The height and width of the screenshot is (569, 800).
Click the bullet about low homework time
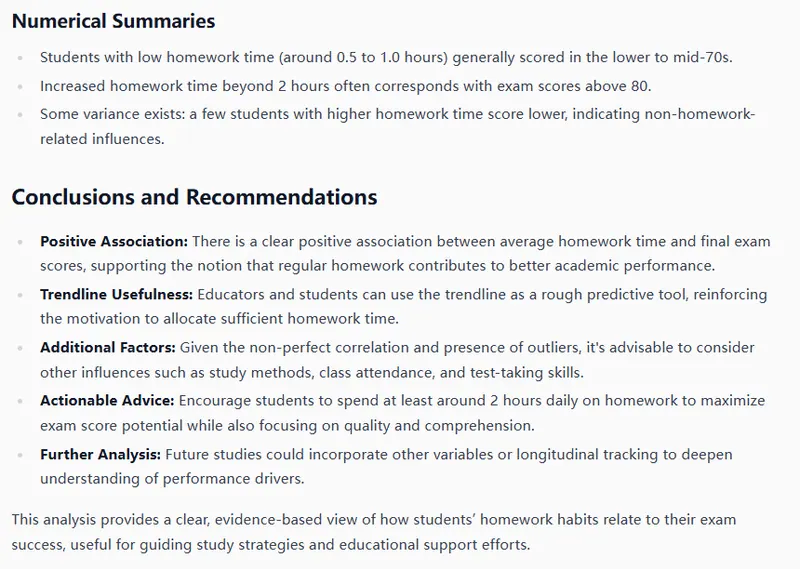coord(385,58)
